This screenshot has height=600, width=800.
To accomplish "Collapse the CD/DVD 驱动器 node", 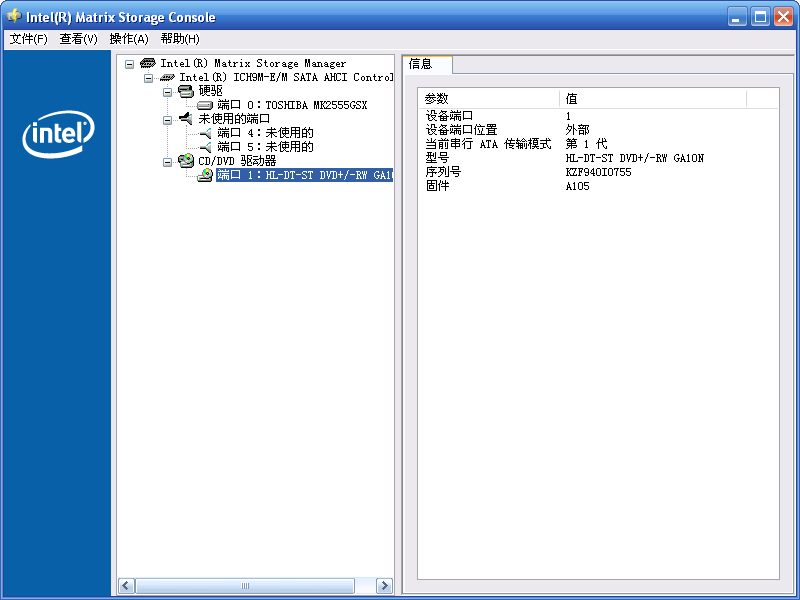I will coord(167,162).
